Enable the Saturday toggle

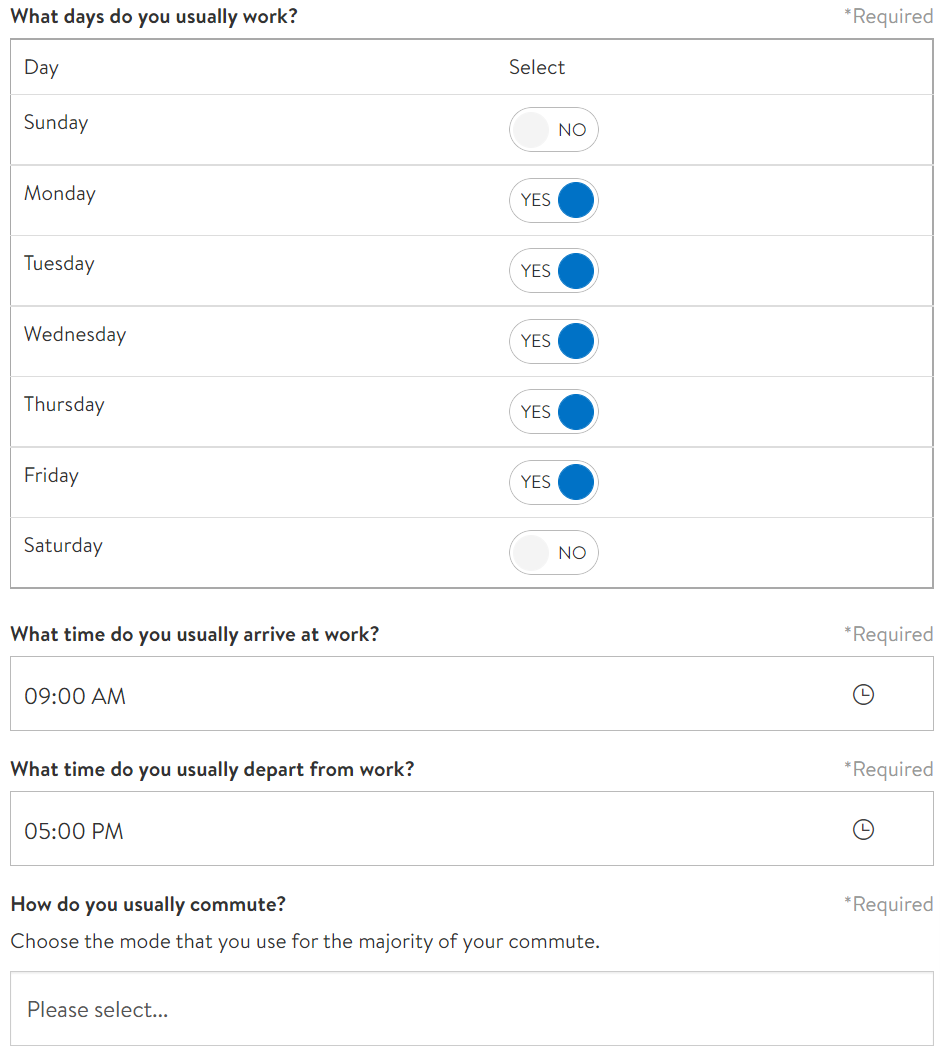(553, 552)
